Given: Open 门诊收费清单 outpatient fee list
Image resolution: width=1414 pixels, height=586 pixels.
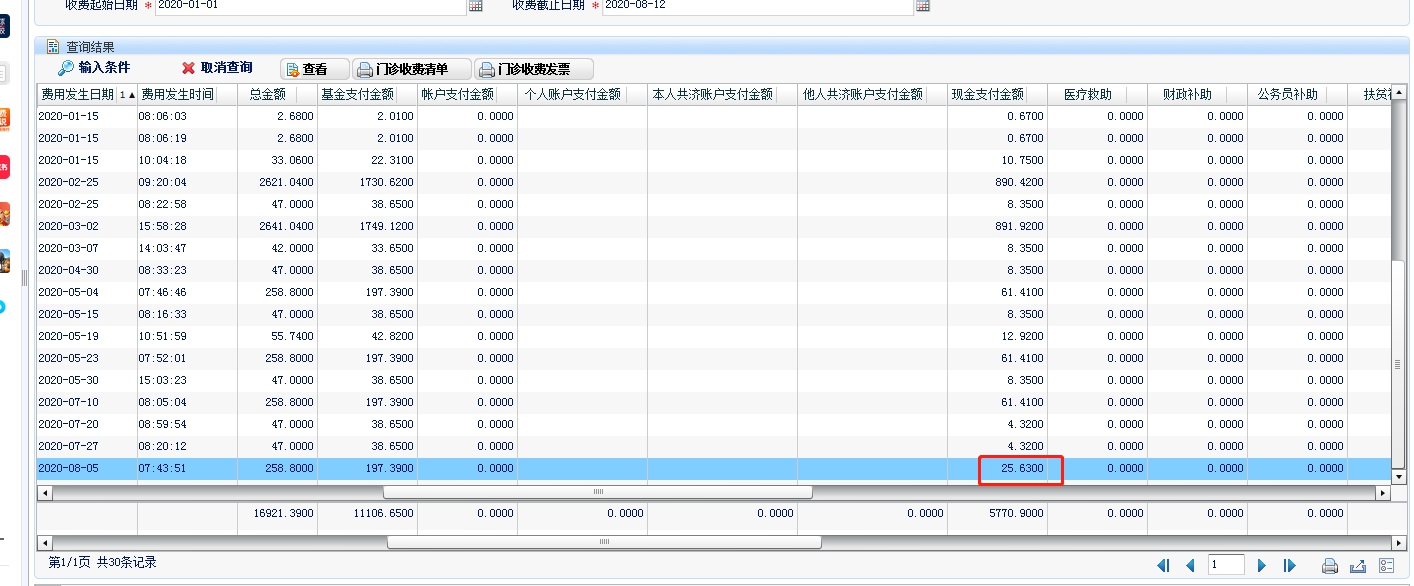Looking at the screenshot, I should click(x=412, y=69).
